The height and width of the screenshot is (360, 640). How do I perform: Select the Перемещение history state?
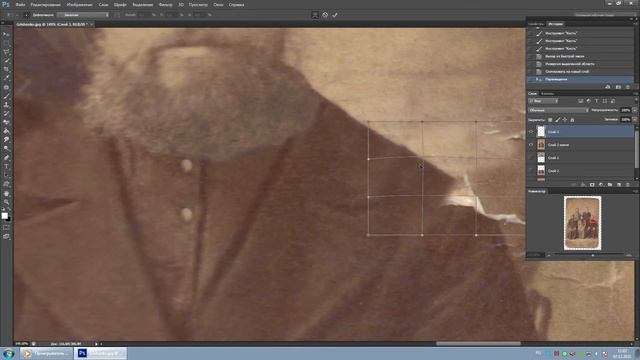pyautogui.click(x=580, y=79)
